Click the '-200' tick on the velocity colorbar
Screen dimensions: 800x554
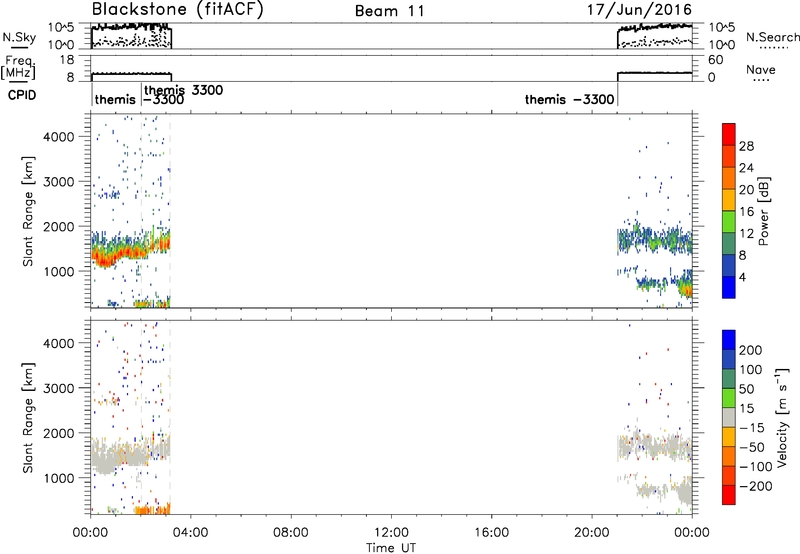pos(755,486)
